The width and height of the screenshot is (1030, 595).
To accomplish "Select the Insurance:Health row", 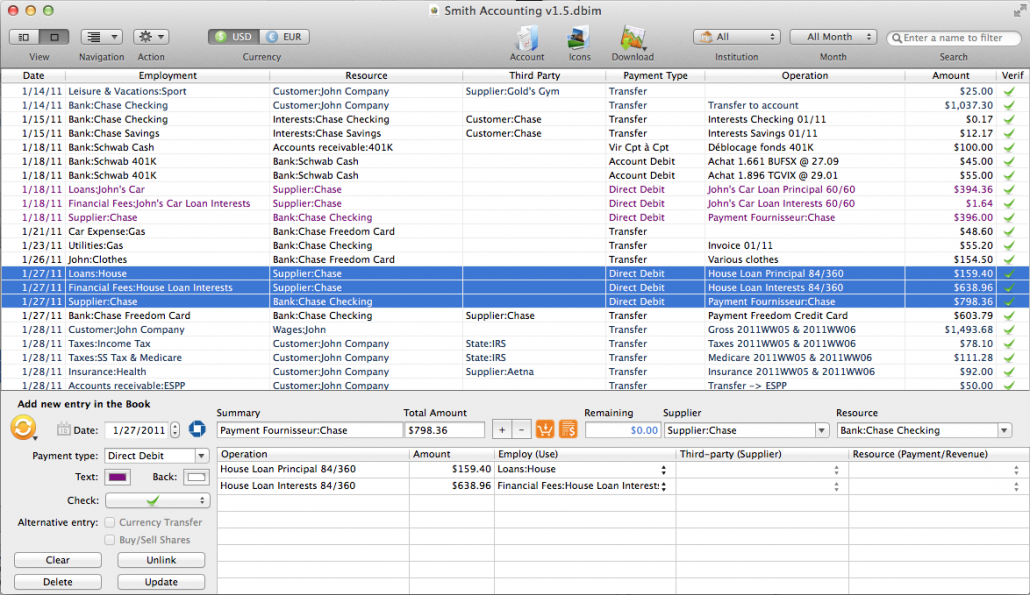I will [515, 372].
